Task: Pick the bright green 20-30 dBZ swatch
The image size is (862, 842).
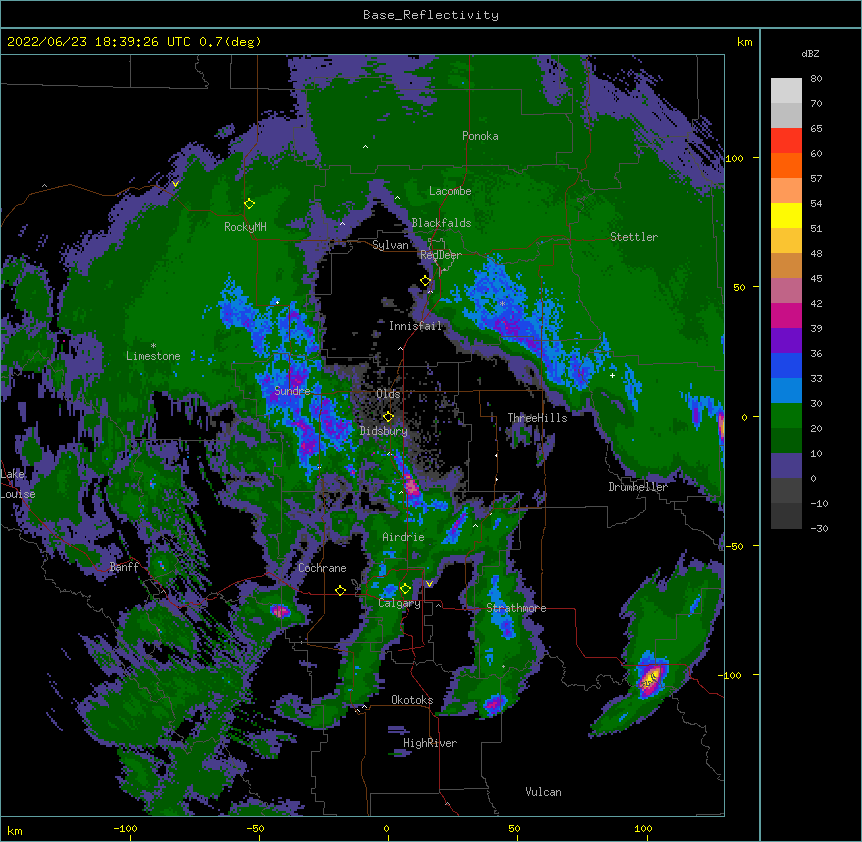Action: pos(786,416)
